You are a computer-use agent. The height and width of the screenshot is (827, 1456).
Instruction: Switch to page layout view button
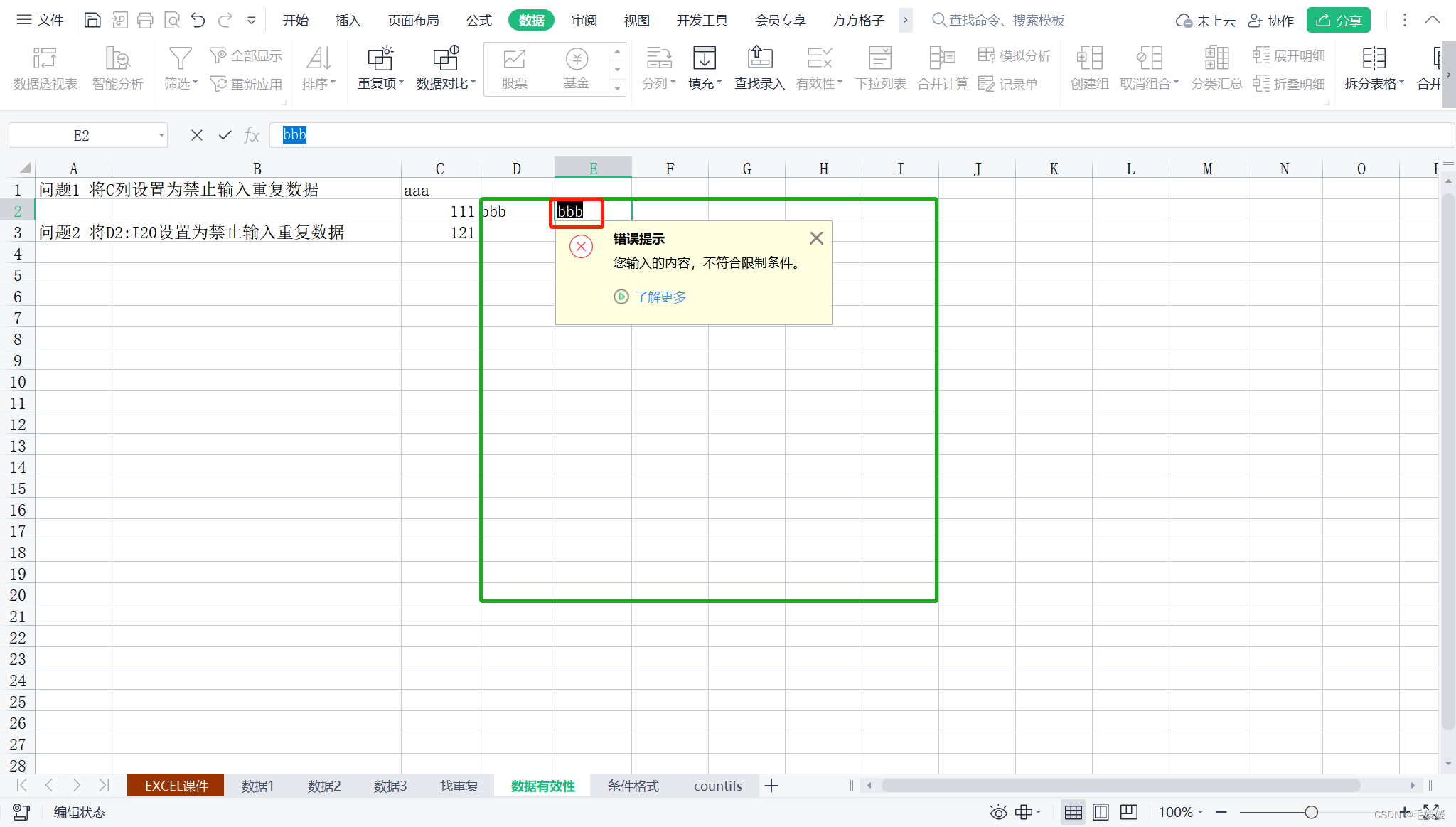point(1101,812)
